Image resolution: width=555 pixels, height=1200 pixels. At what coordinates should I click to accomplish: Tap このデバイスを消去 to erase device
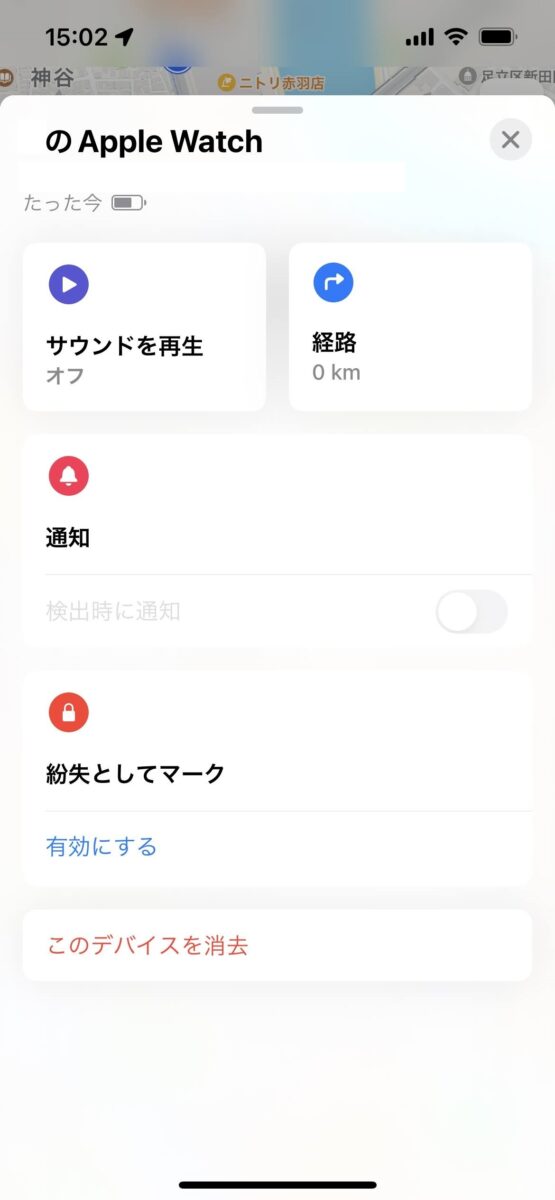[148, 945]
